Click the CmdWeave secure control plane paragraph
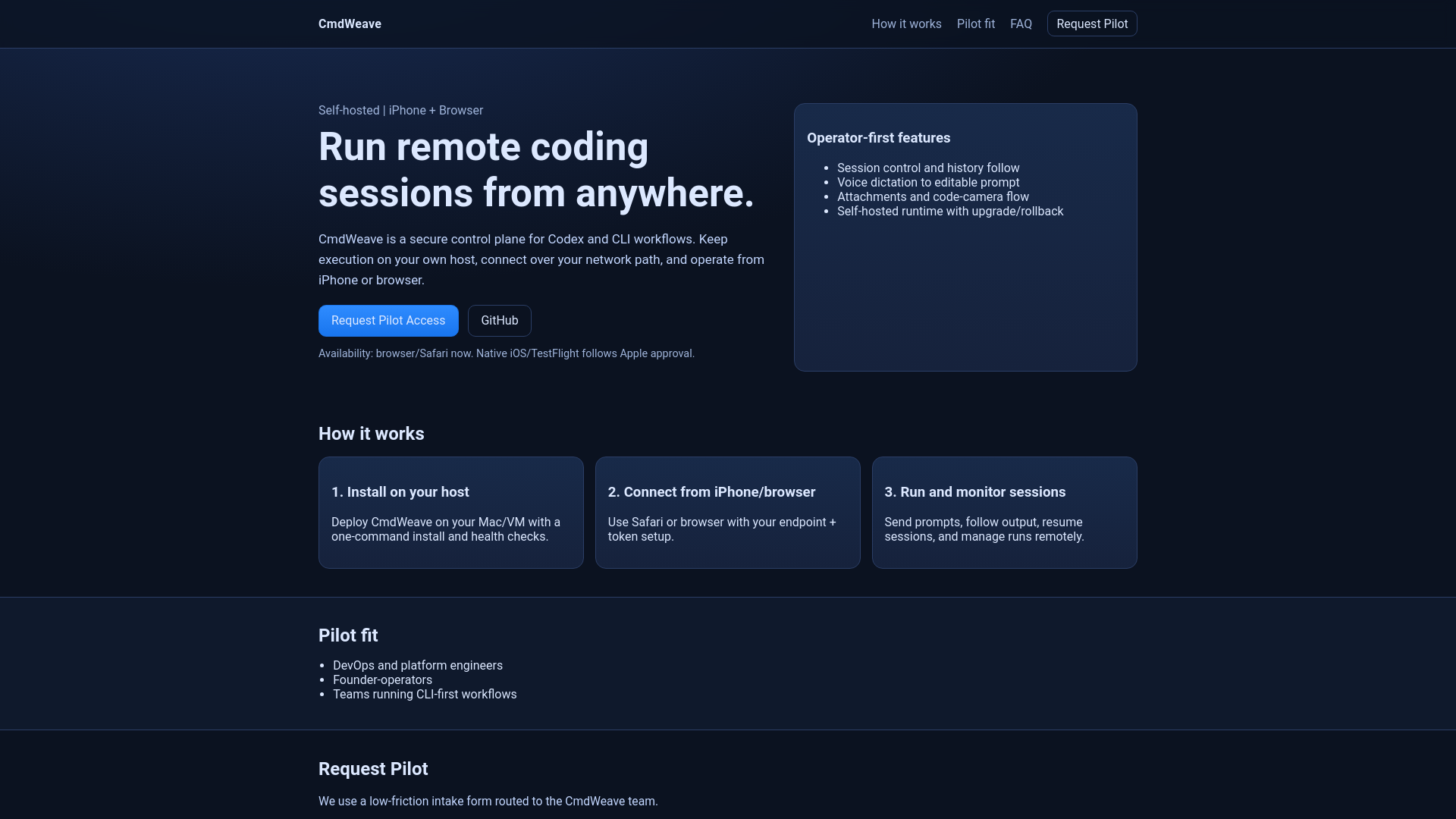Image resolution: width=1456 pixels, height=819 pixels. pyautogui.click(x=541, y=259)
